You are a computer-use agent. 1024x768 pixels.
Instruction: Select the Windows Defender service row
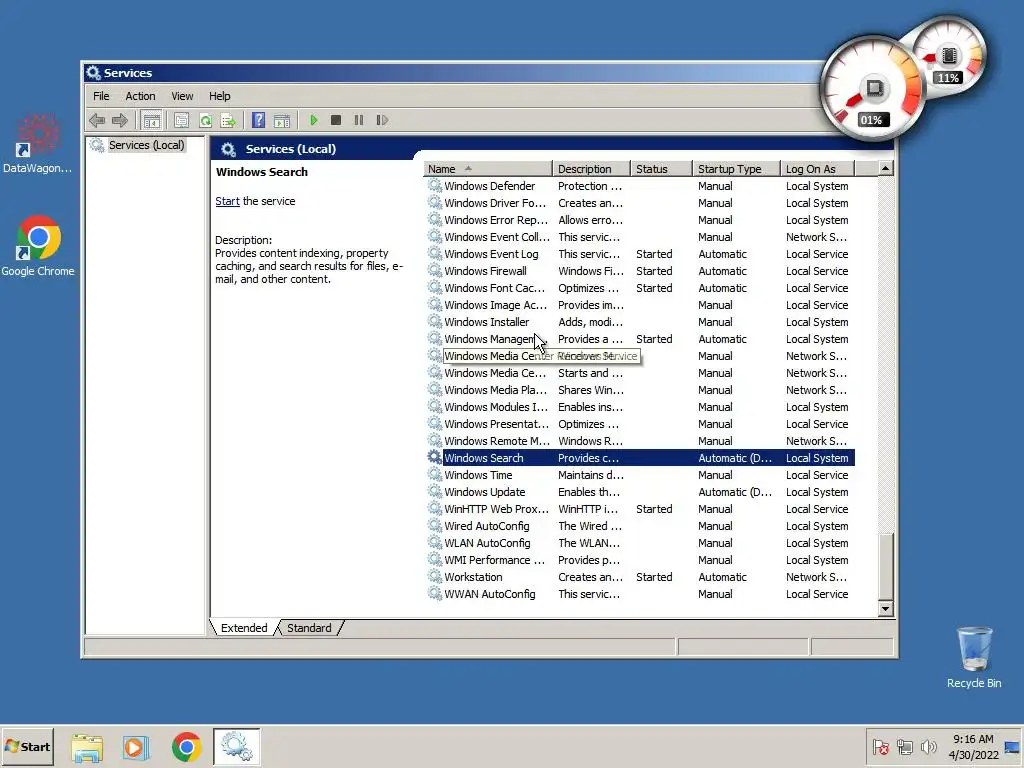(x=639, y=186)
